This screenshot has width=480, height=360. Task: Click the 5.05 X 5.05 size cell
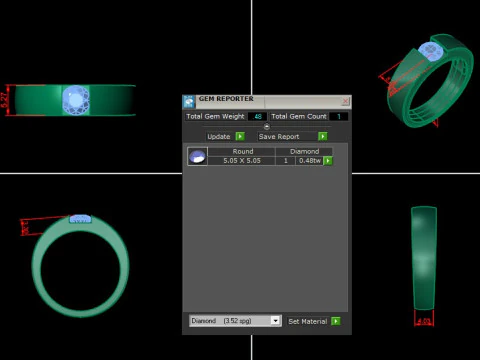[x=242, y=161]
